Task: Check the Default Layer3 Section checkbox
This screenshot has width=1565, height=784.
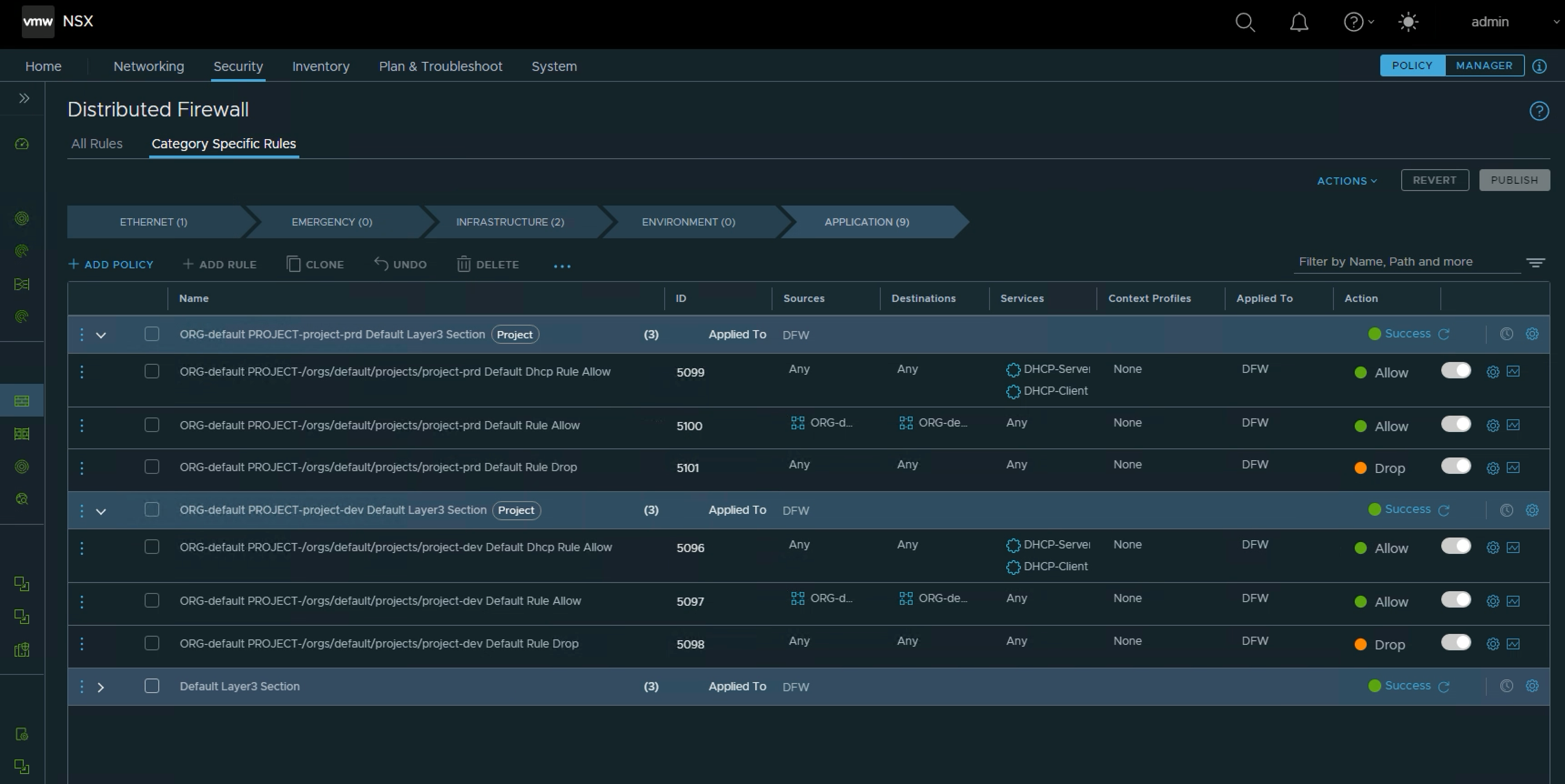Action: click(x=152, y=686)
